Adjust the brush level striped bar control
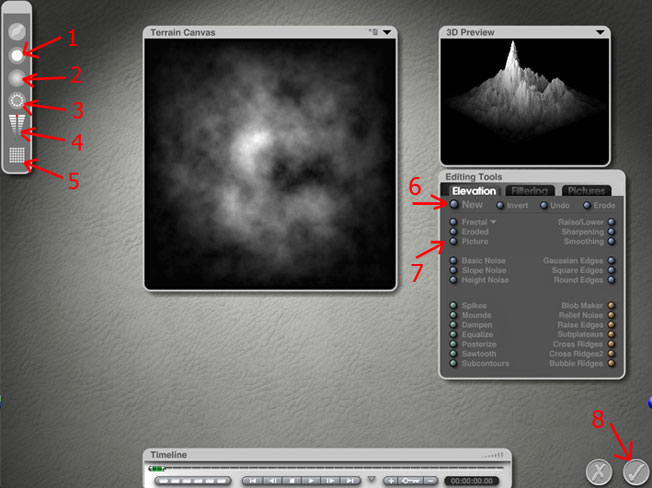The width and height of the screenshot is (652, 488). pos(17,124)
